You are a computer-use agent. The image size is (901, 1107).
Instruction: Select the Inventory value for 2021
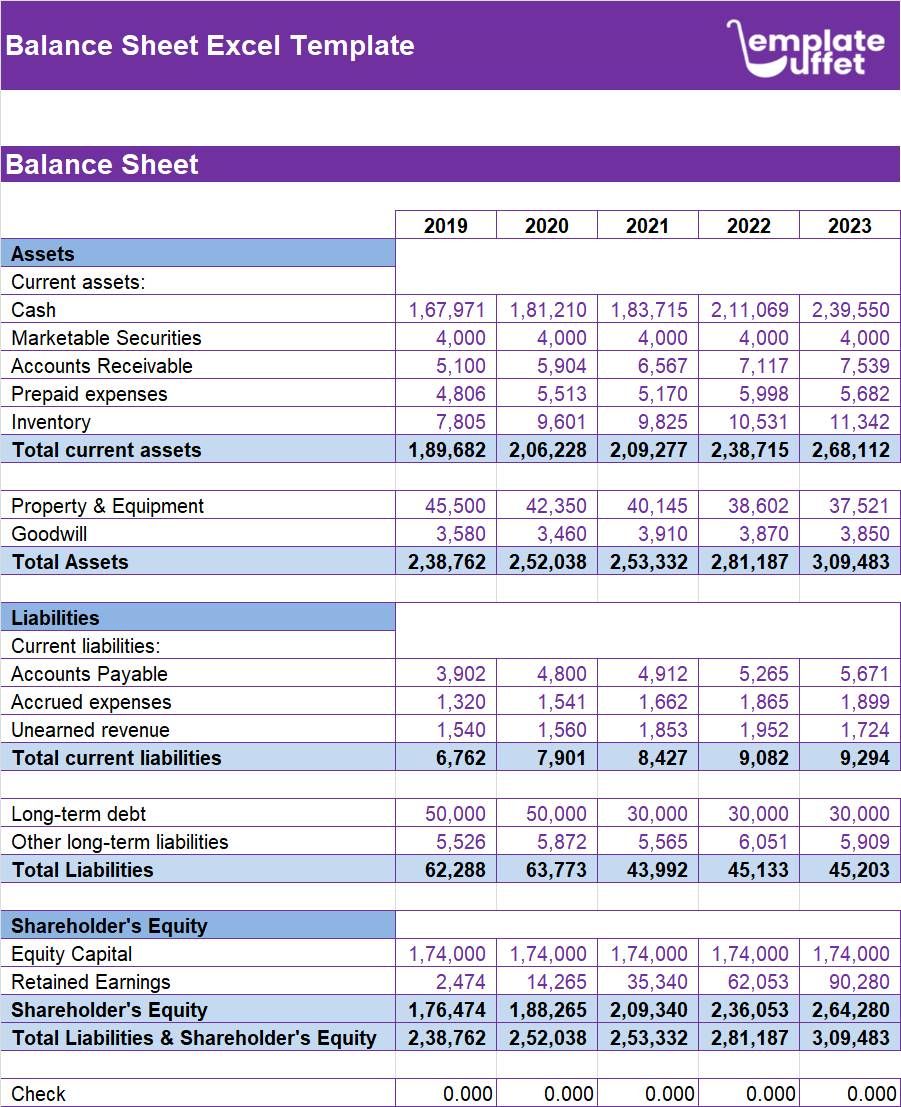click(662, 422)
